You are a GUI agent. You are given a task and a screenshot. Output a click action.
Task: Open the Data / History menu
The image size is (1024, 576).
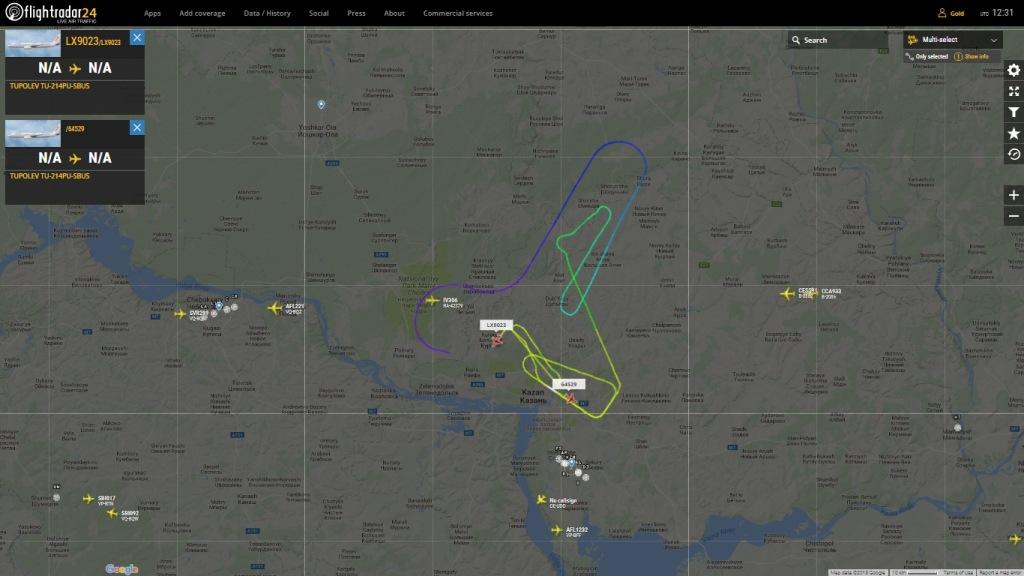[x=267, y=13]
